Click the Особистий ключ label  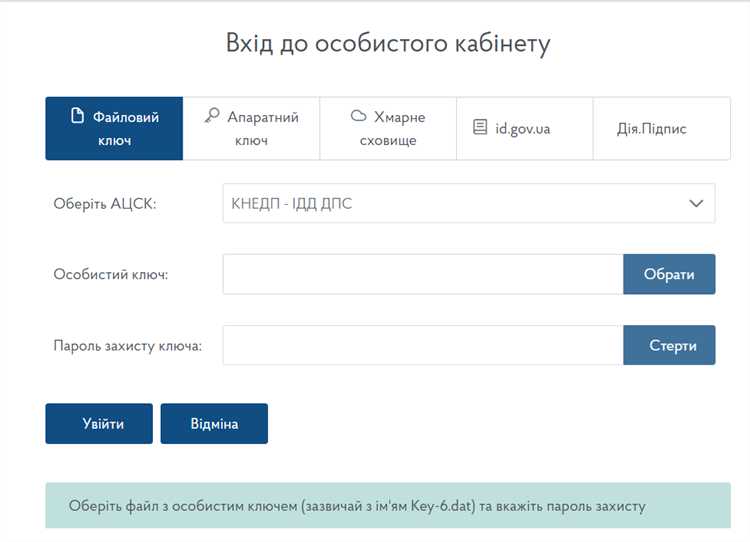(111, 275)
